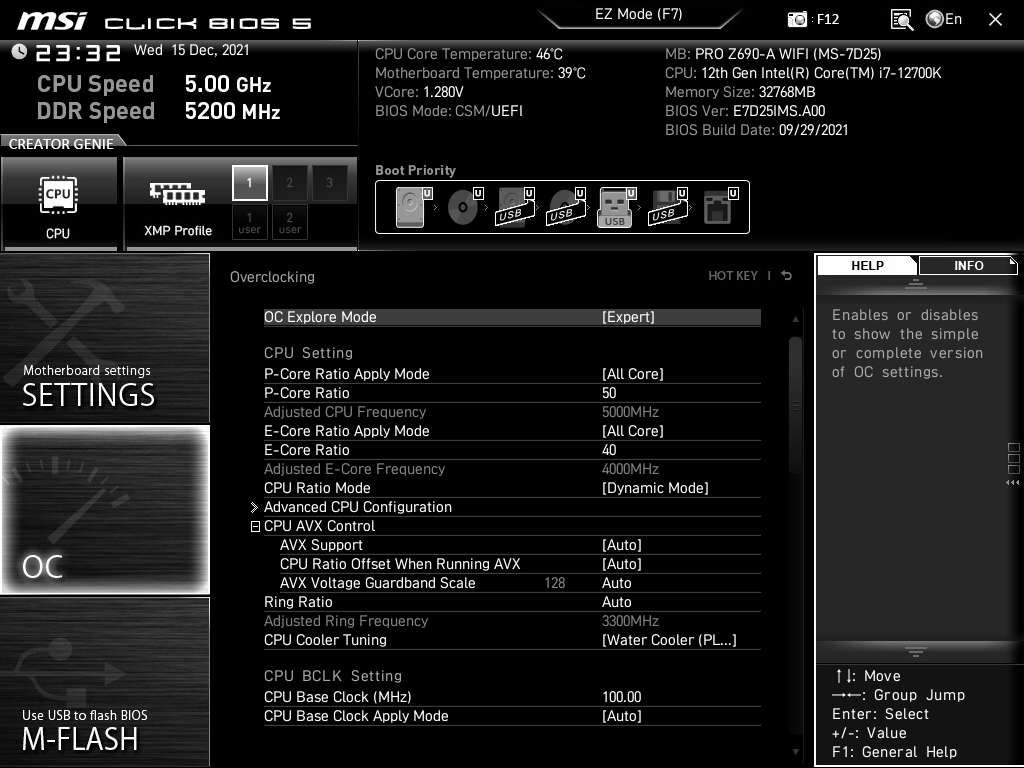The image size is (1024, 768).
Task: Switch to the HELP tab
Action: click(x=867, y=266)
